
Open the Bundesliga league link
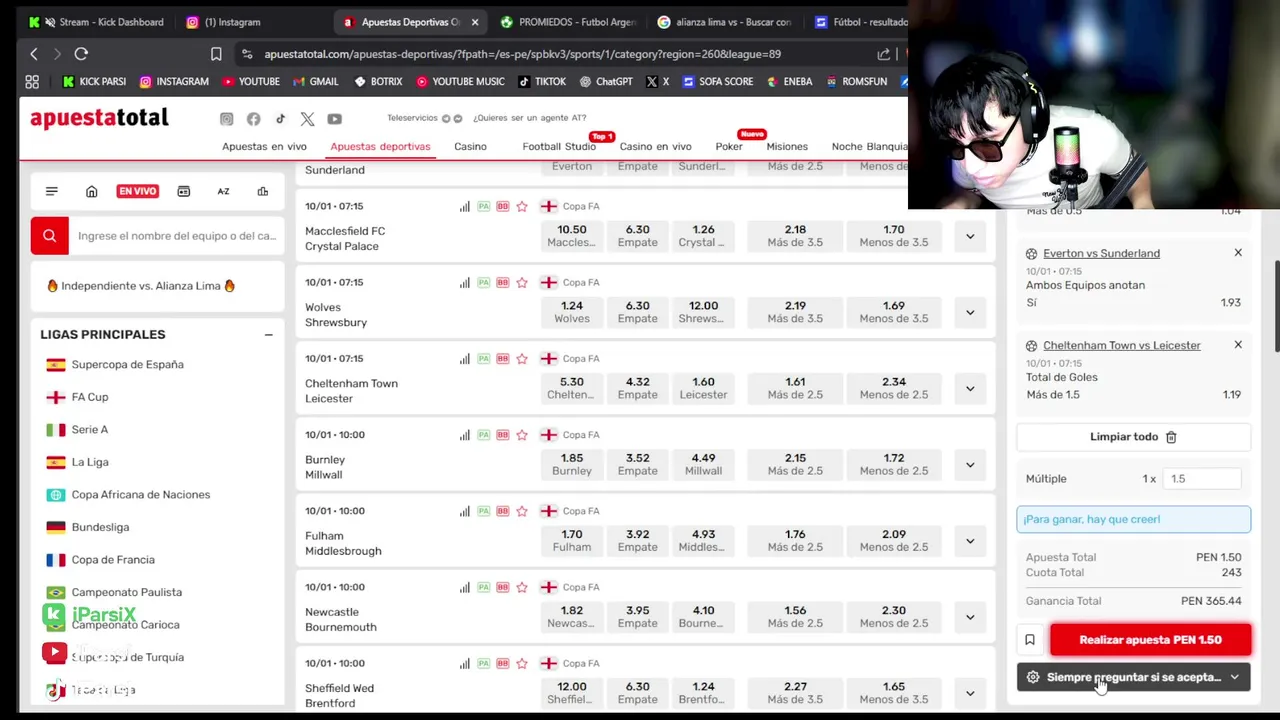pyautogui.click(x=100, y=527)
